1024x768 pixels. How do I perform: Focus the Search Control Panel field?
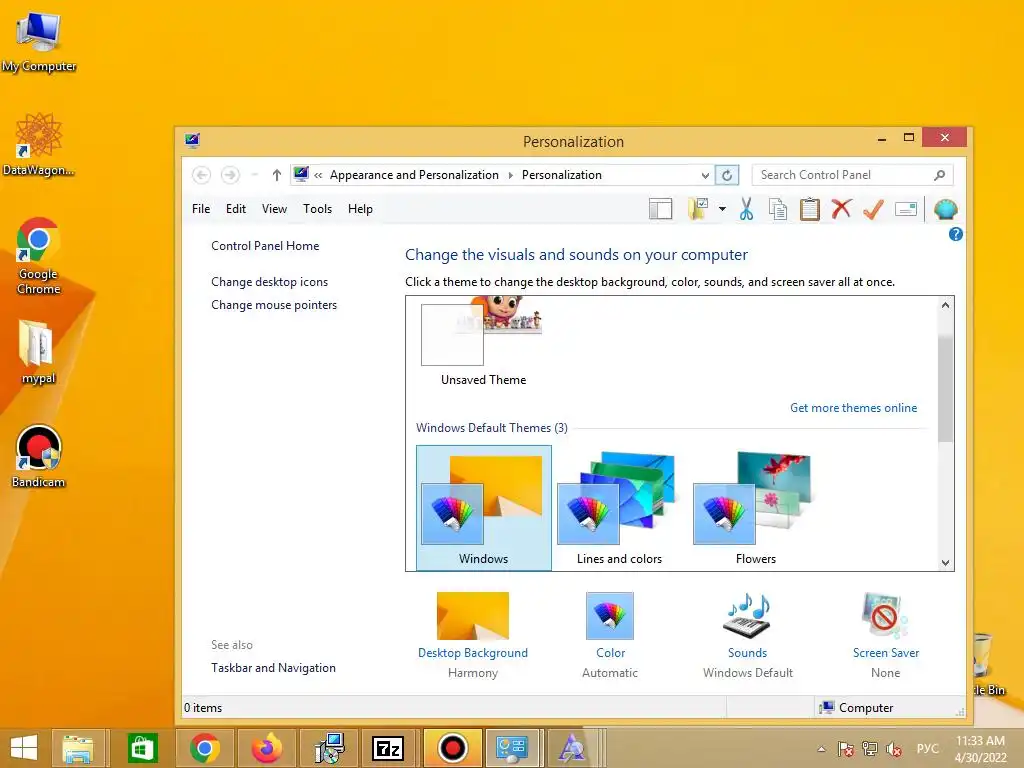tap(852, 175)
